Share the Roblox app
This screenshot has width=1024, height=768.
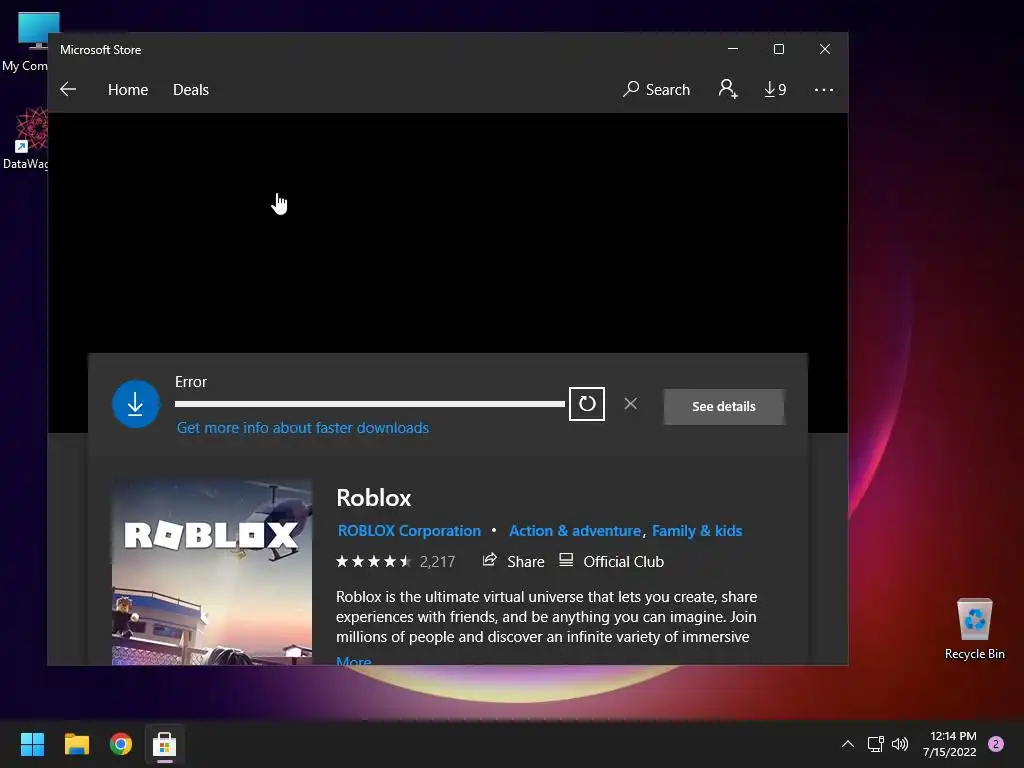tap(513, 561)
